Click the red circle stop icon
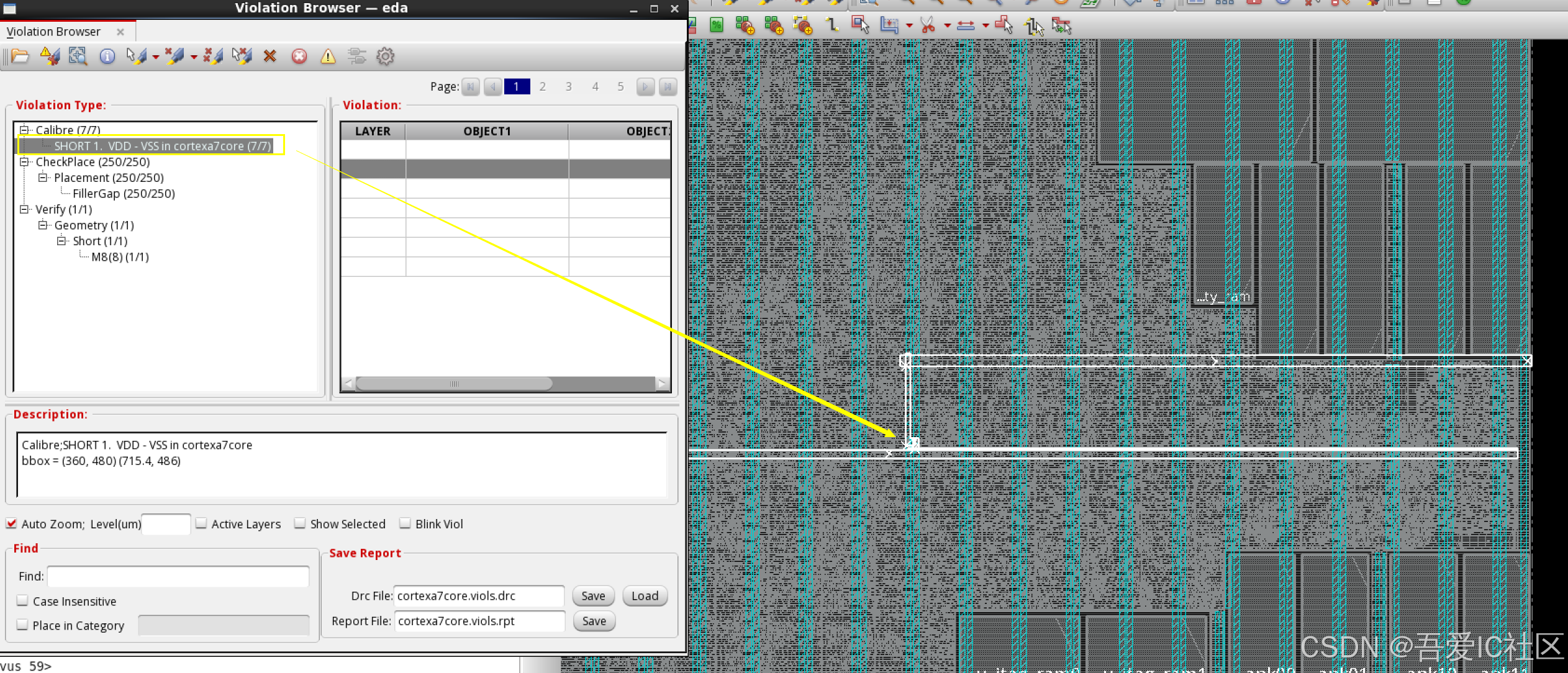 click(299, 56)
